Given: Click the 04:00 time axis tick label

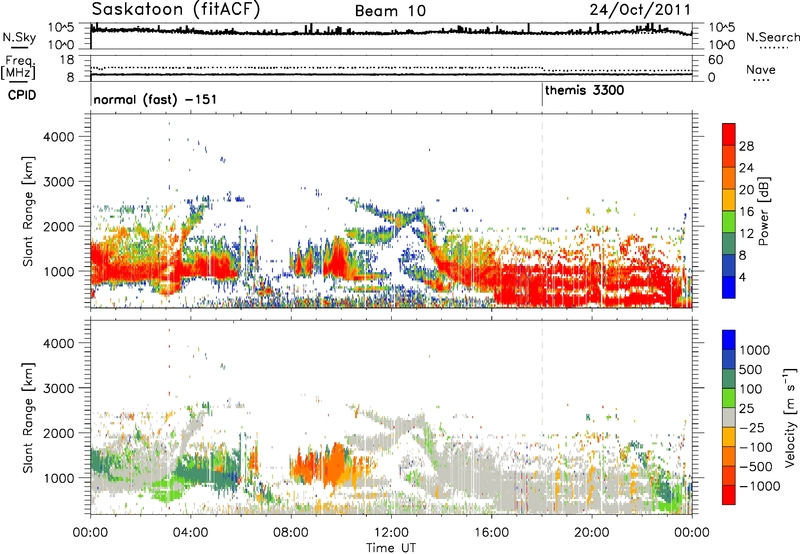Looking at the screenshot, I should (x=190, y=533).
